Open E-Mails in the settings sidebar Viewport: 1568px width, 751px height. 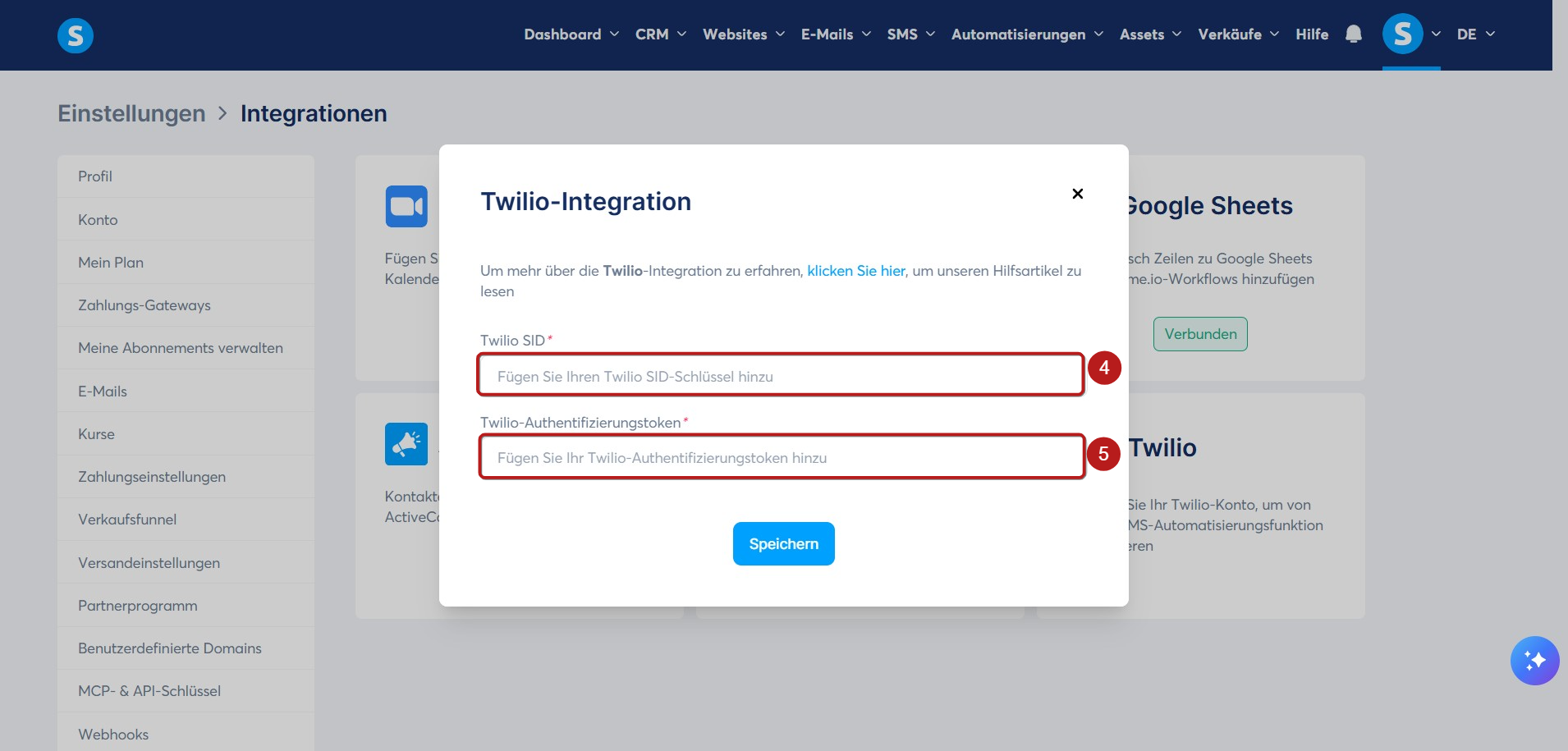186,392
